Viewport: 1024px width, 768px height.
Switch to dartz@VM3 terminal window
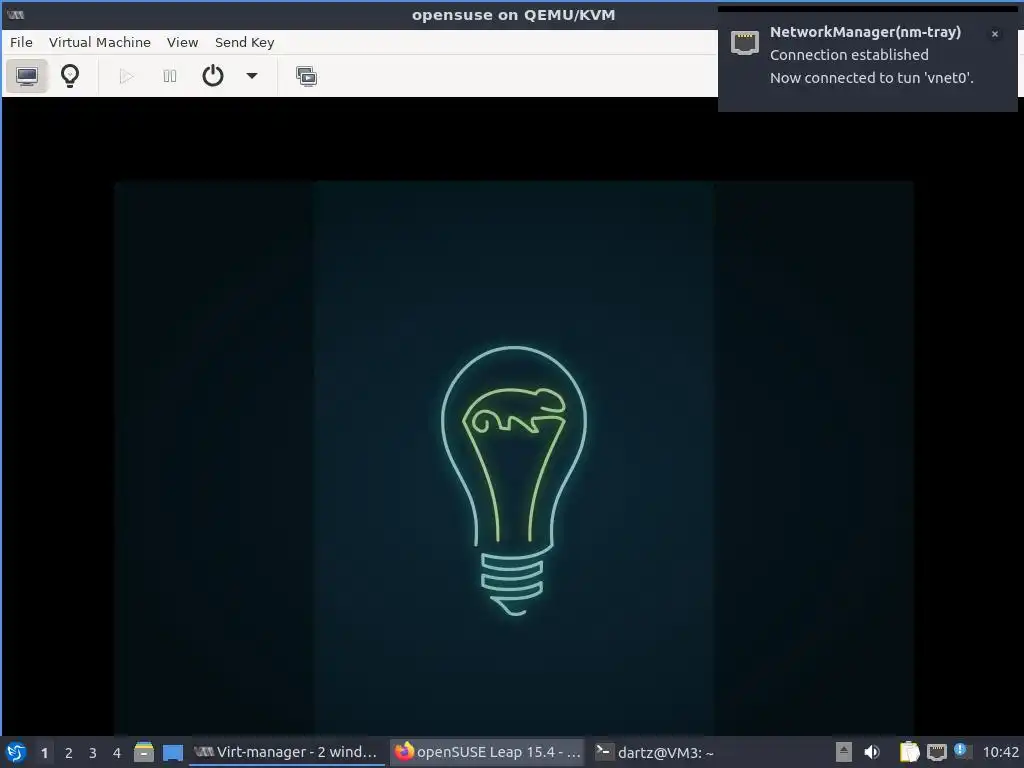pos(654,752)
